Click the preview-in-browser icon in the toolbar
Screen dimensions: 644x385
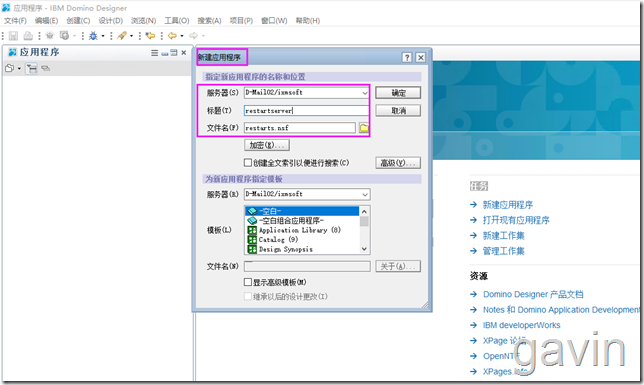click(x=64, y=36)
